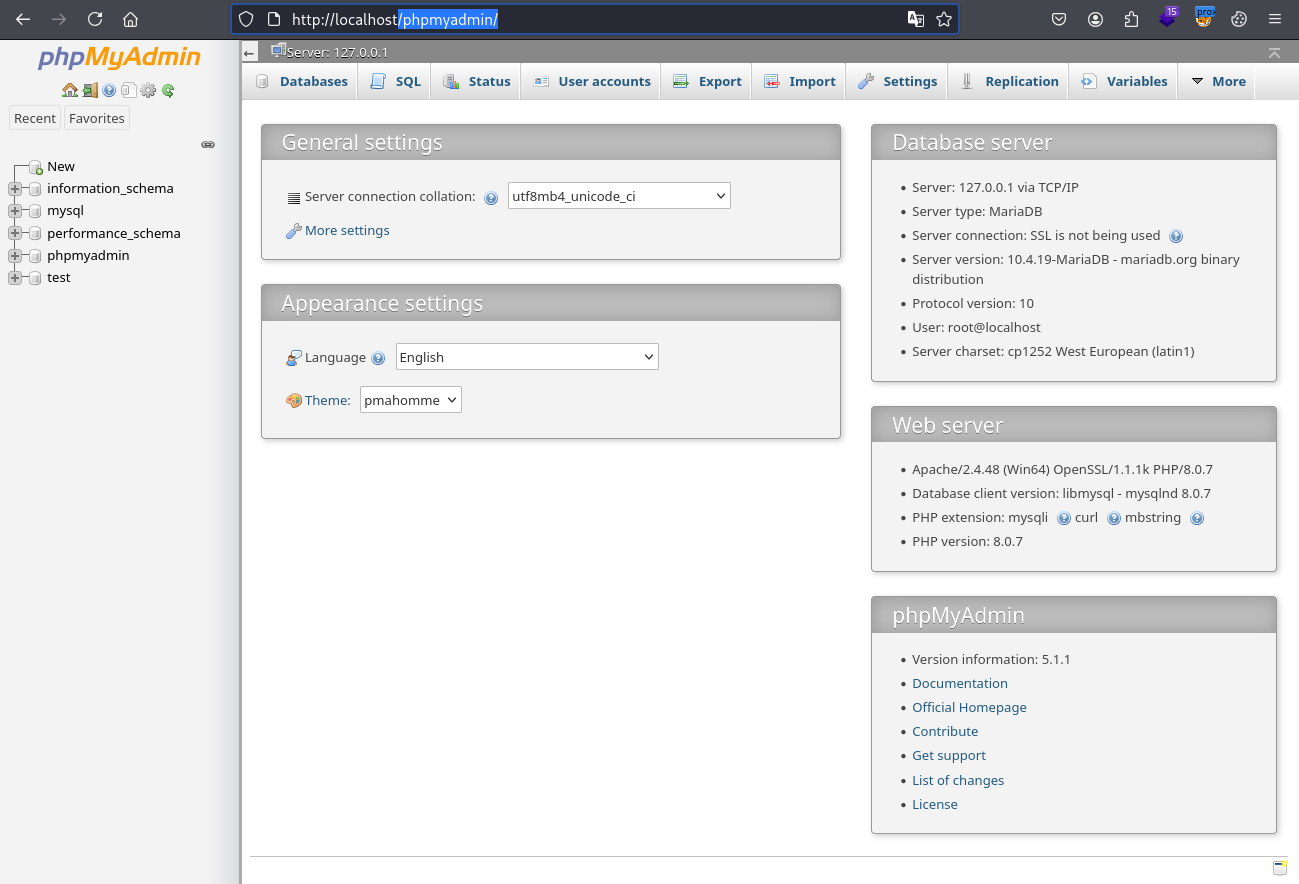Click help icon after mbstring extension

click(x=1197, y=518)
